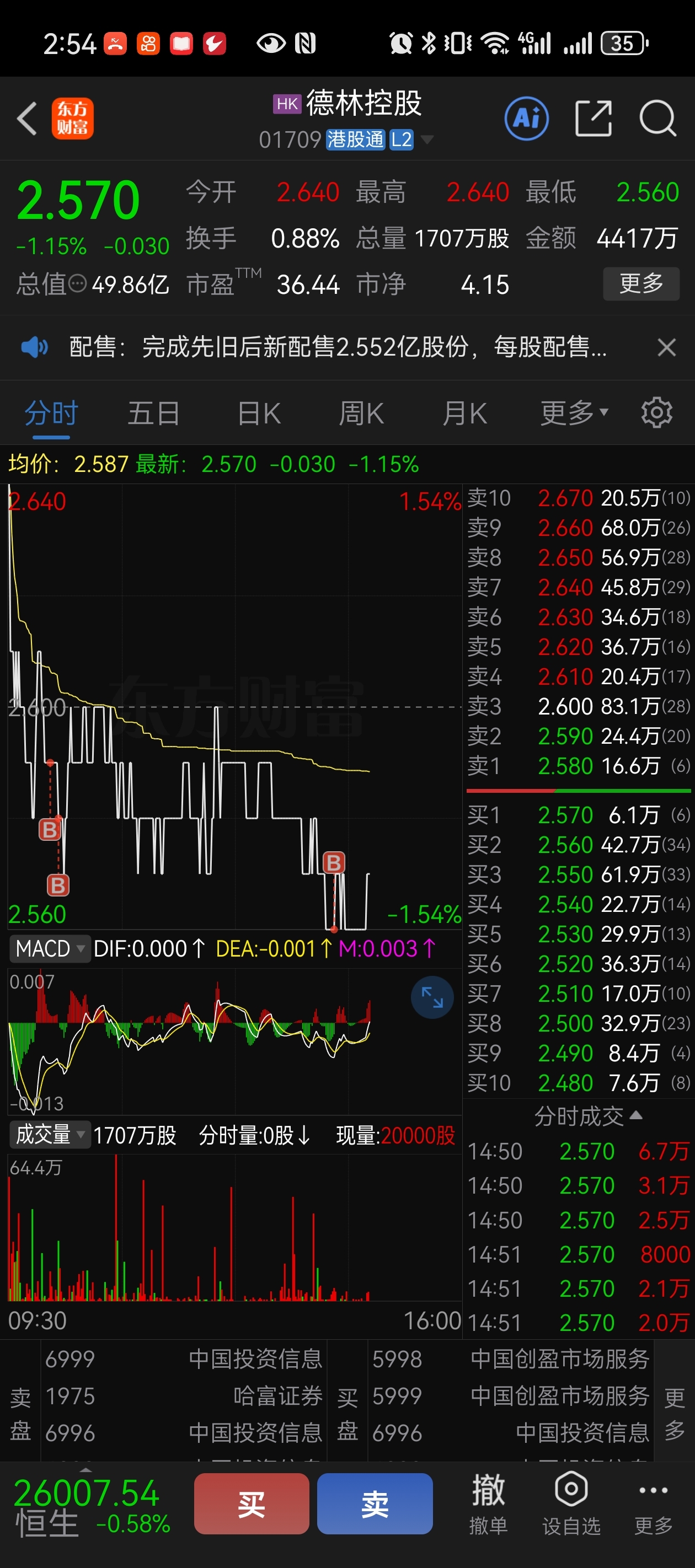Tap the 市盈 TTM 36.44 value
The width and height of the screenshot is (695, 1568).
308,284
